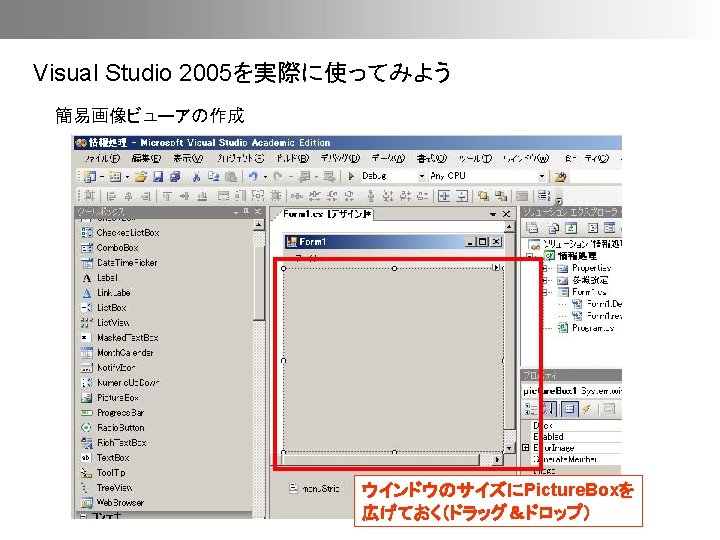720x540 pixels.
Task: Open the document tab list dropdown arrow
Action: click(x=493, y=214)
